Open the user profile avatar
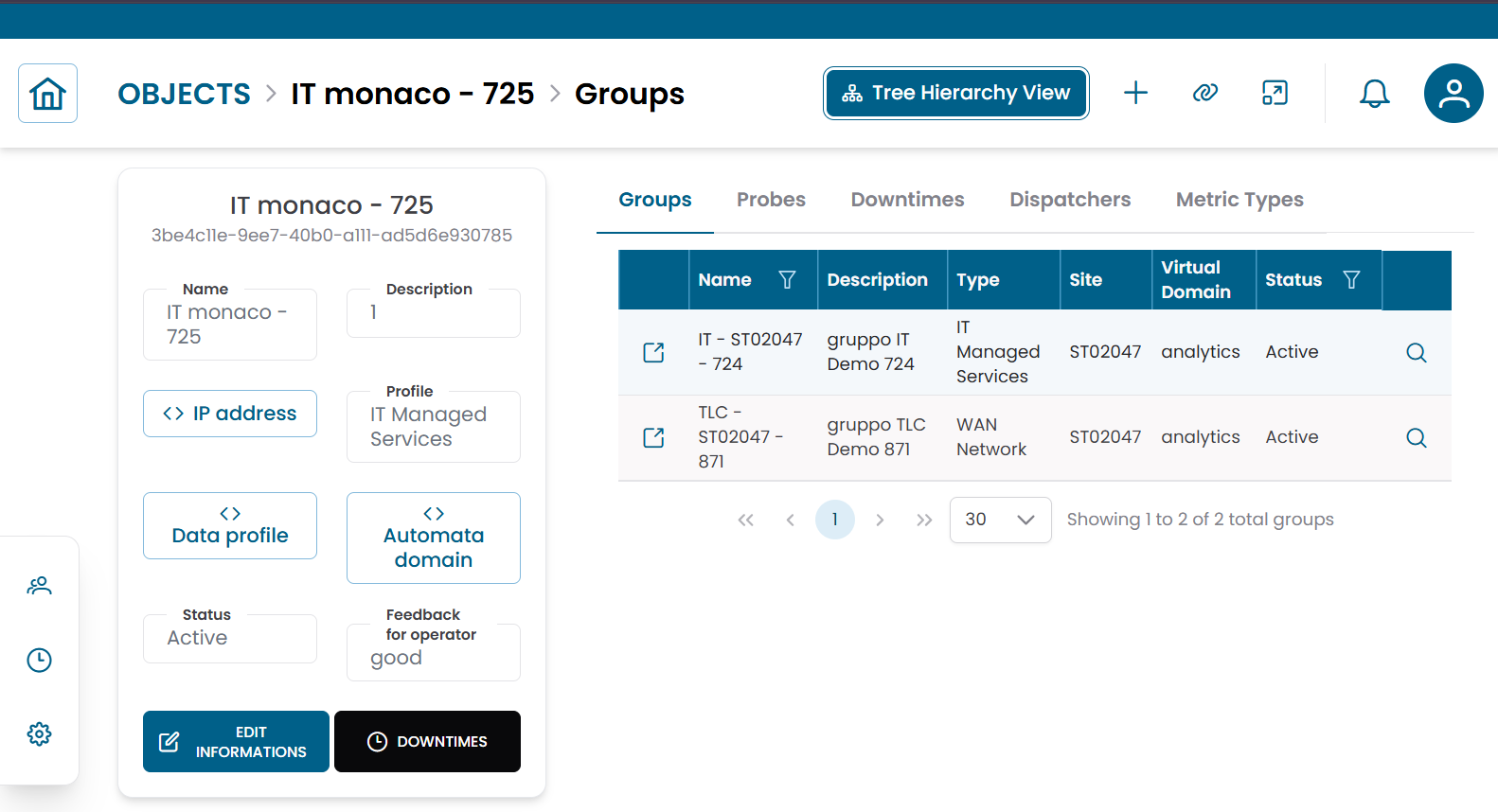Image resolution: width=1498 pixels, height=812 pixels. coord(1453,93)
